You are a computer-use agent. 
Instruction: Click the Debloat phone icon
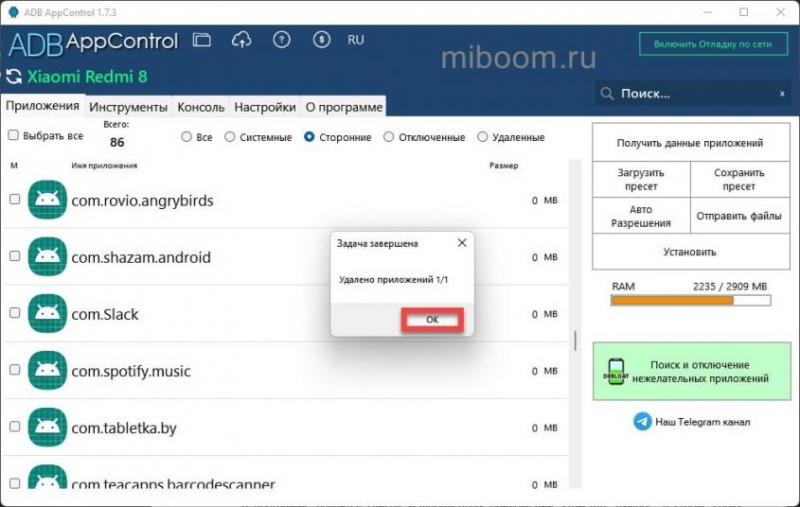(616, 371)
